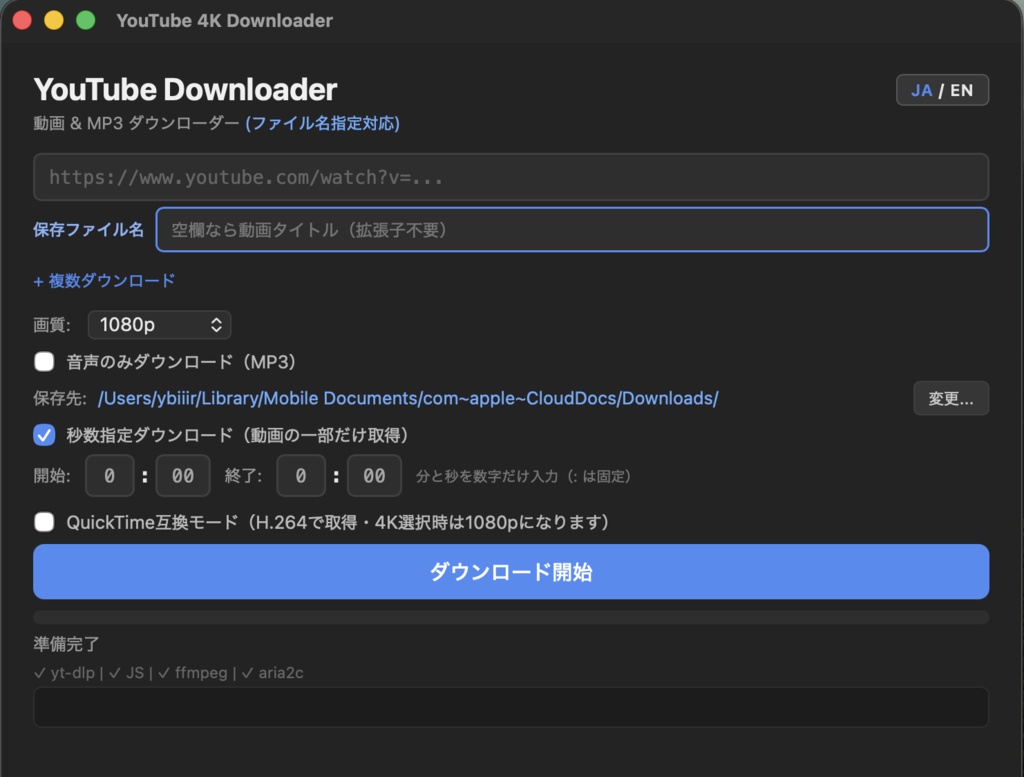Click the (ファイル名指定対応) text
The width and height of the screenshot is (1024, 777).
click(323, 123)
